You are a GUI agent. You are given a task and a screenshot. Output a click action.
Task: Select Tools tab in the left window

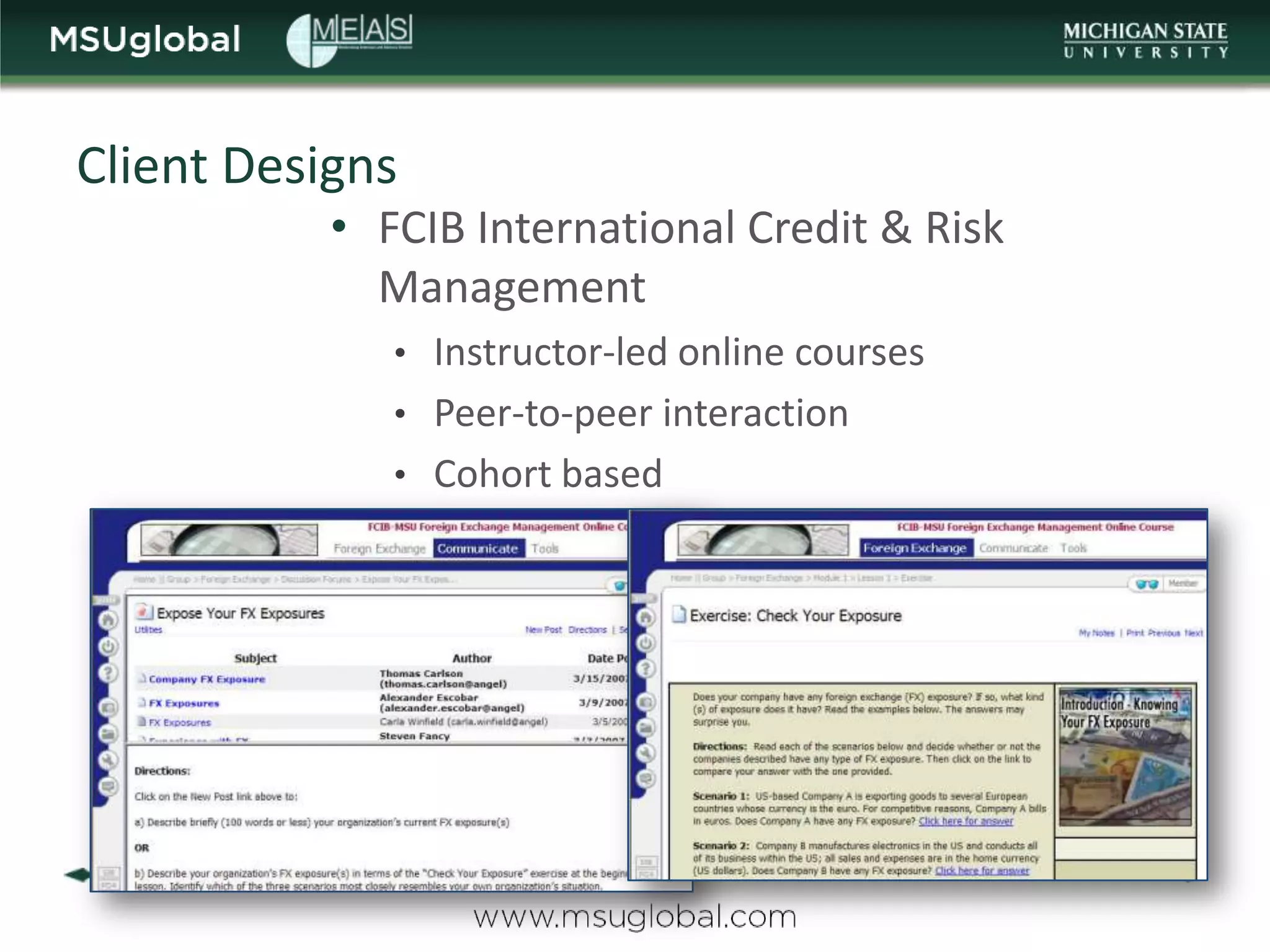click(x=545, y=549)
